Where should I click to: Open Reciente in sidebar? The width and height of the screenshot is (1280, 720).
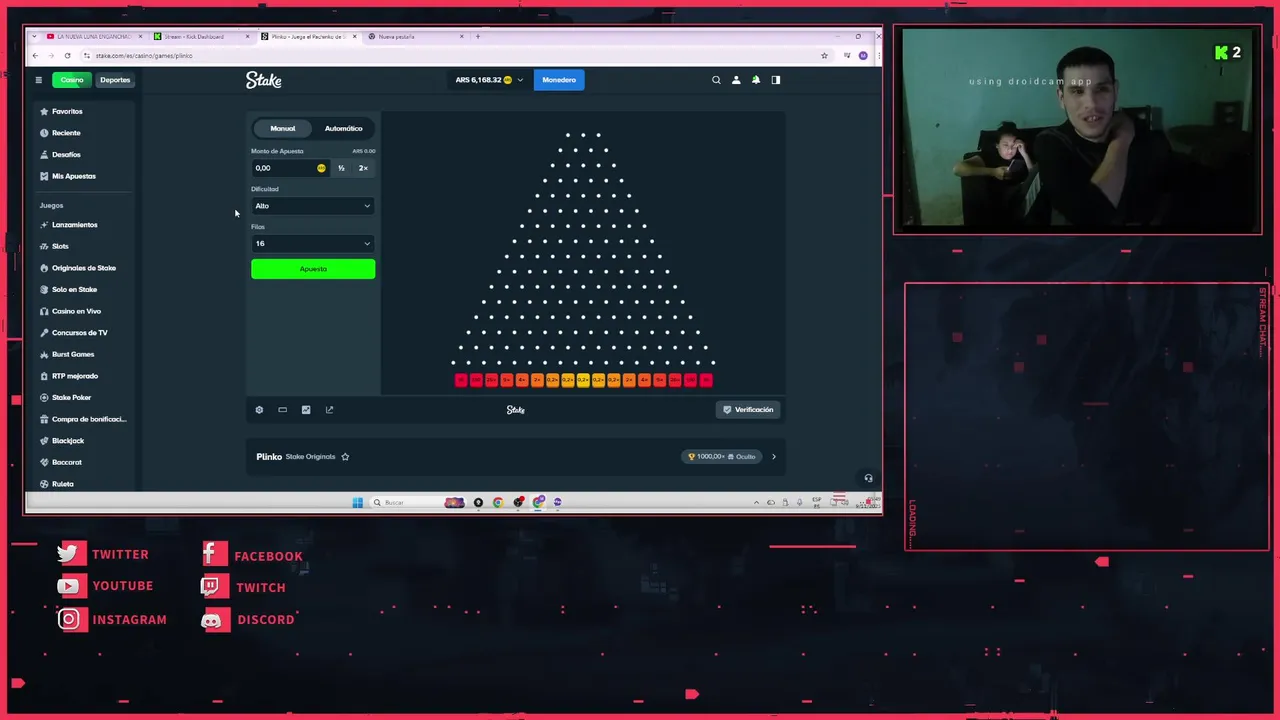(66, 133)
